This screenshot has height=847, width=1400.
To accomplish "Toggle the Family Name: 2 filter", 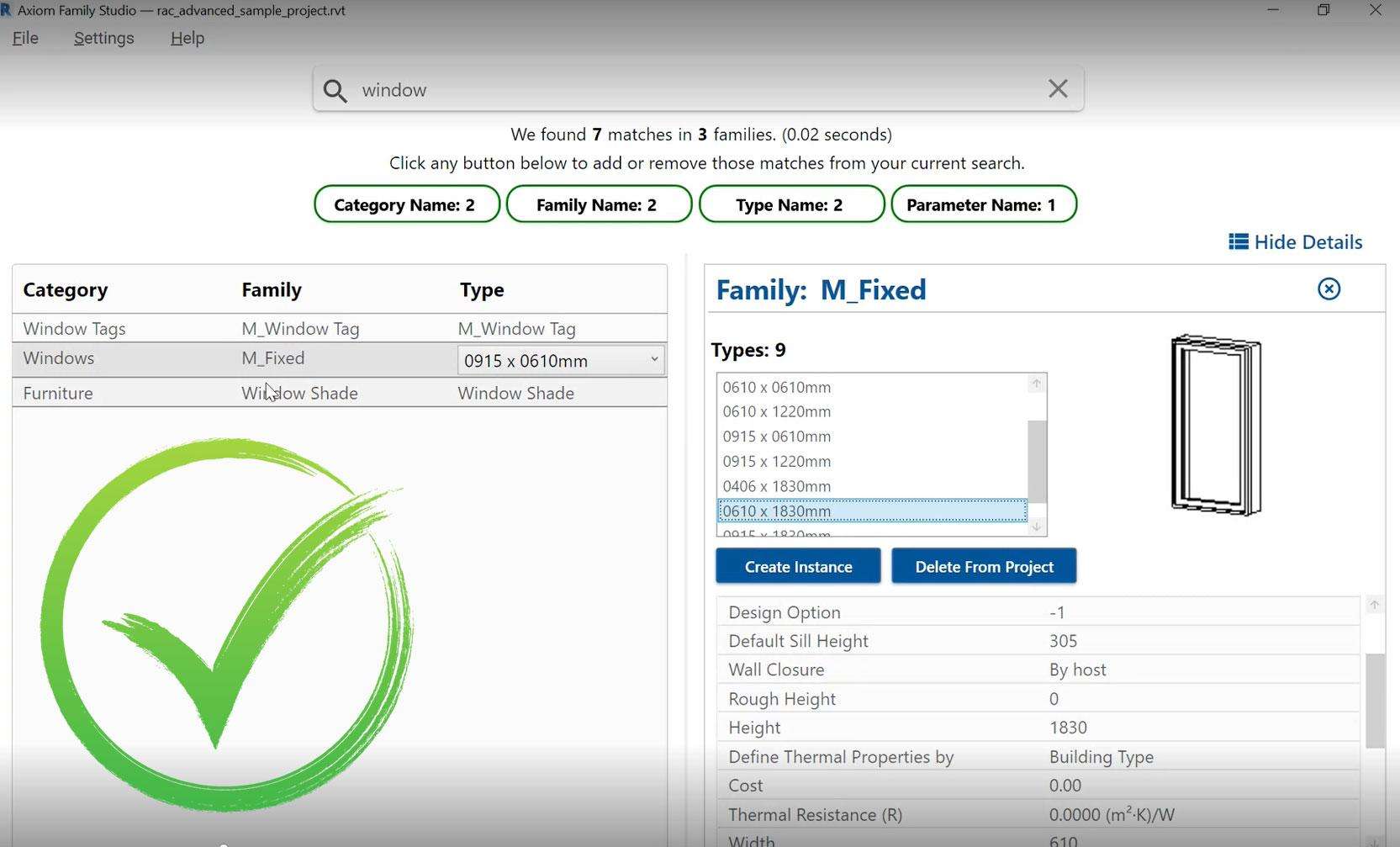I will (x=599, y=204).
